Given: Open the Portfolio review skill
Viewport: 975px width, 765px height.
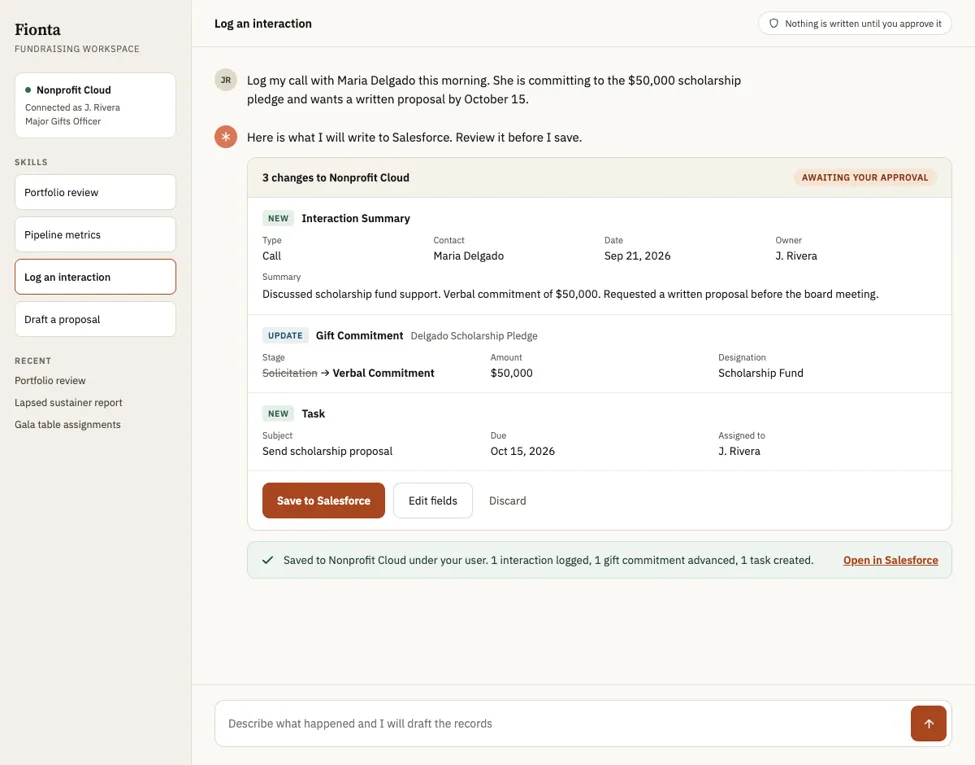Looking at the screenshot, I should click(95, 192).
